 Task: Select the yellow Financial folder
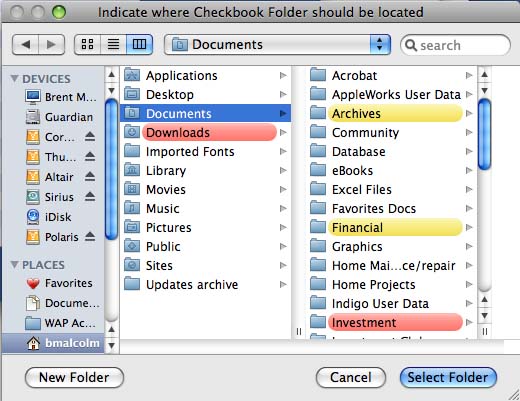pos(391,228)
